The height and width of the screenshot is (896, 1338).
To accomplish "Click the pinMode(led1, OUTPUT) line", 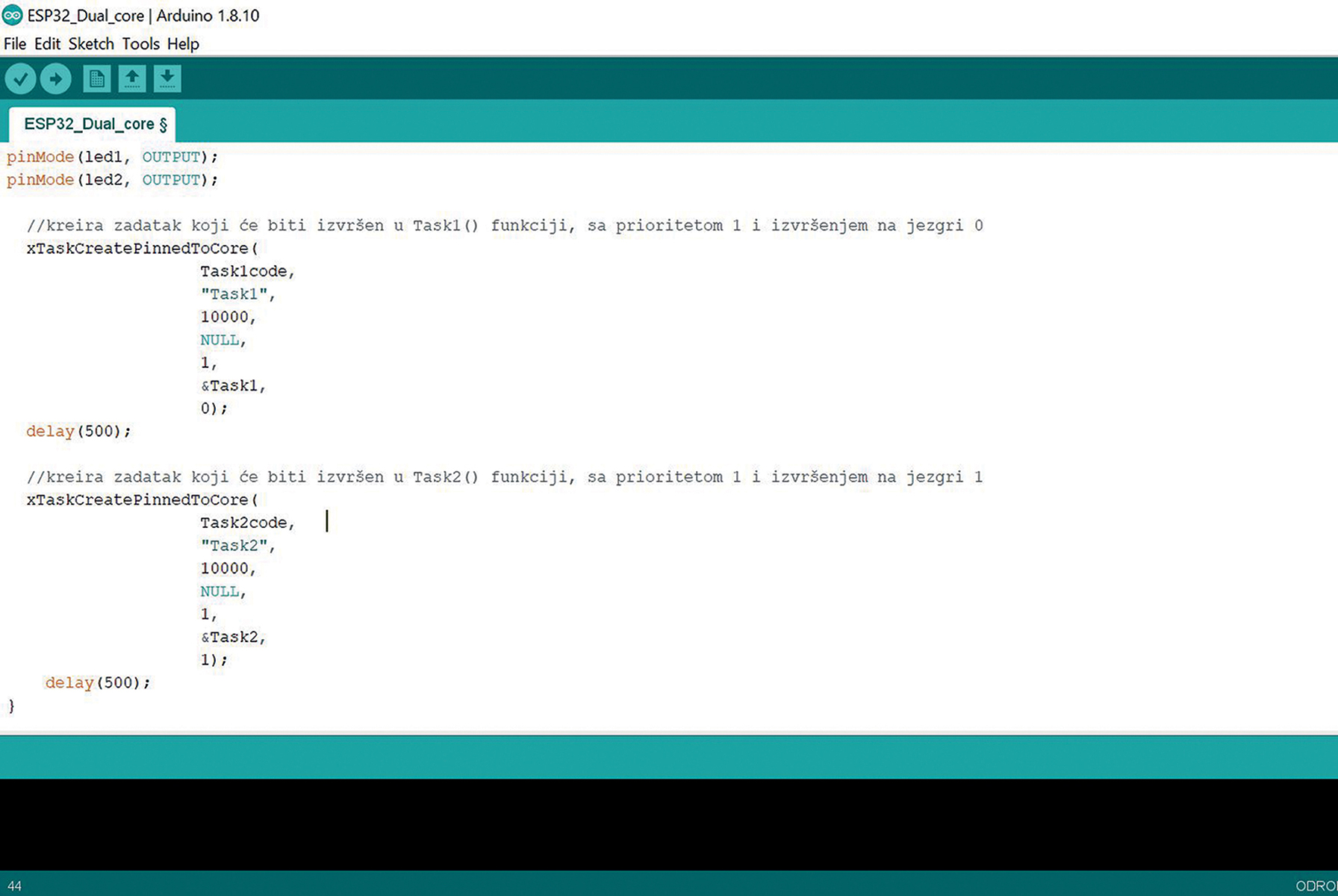I will point(112,158).
